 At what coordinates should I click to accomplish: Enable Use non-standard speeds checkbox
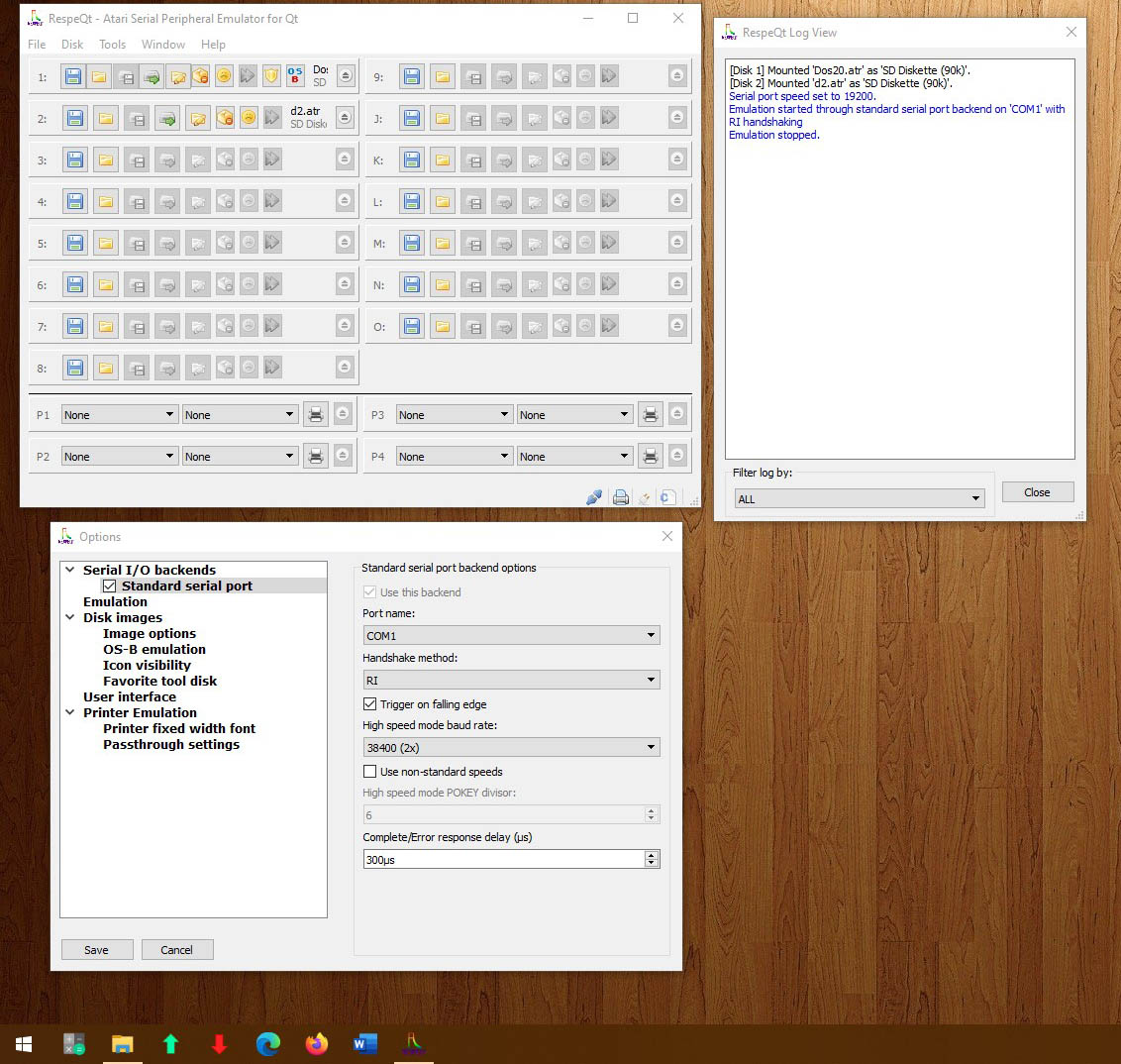coord(369,772)
